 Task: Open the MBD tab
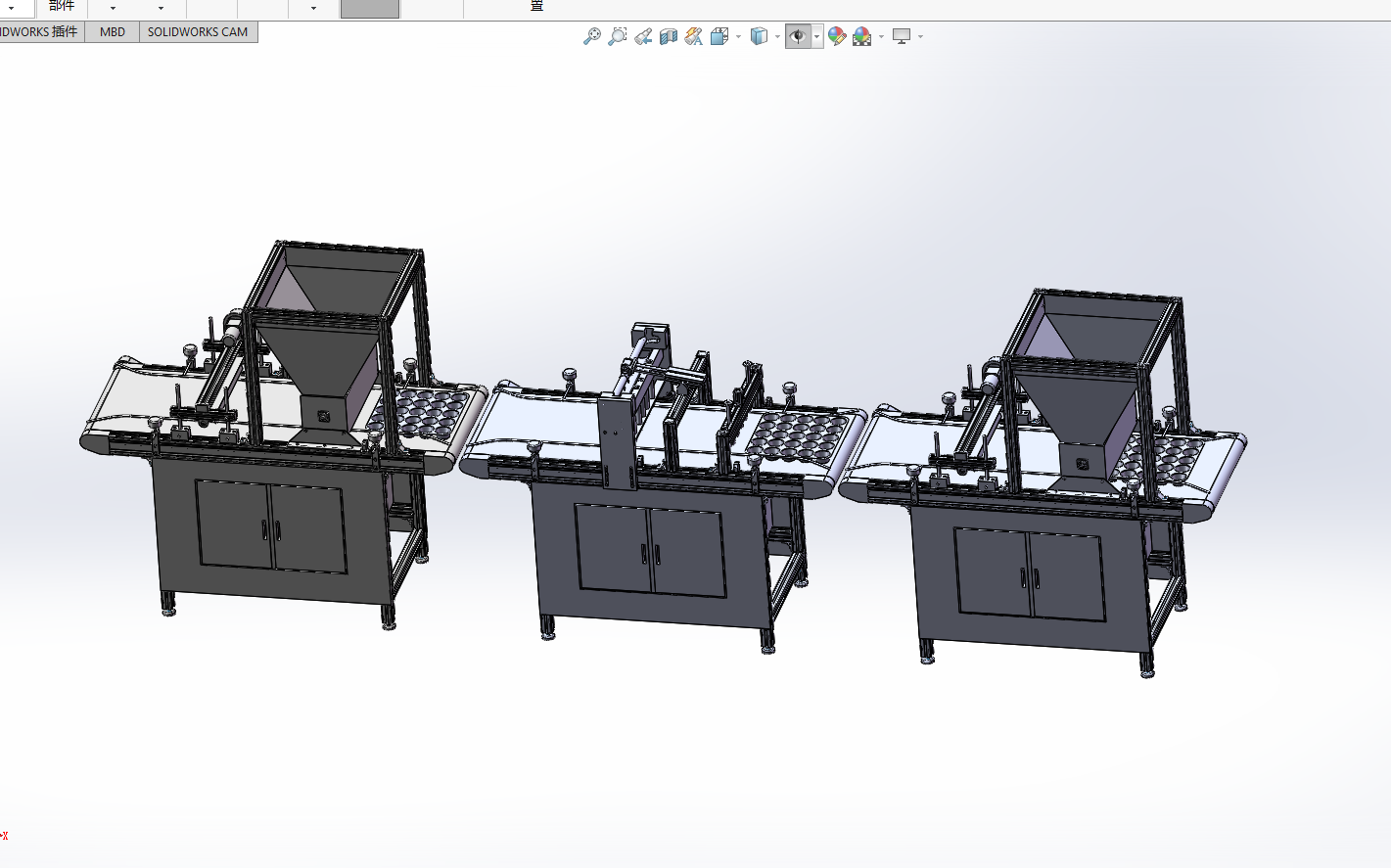[x=113, y=32]
